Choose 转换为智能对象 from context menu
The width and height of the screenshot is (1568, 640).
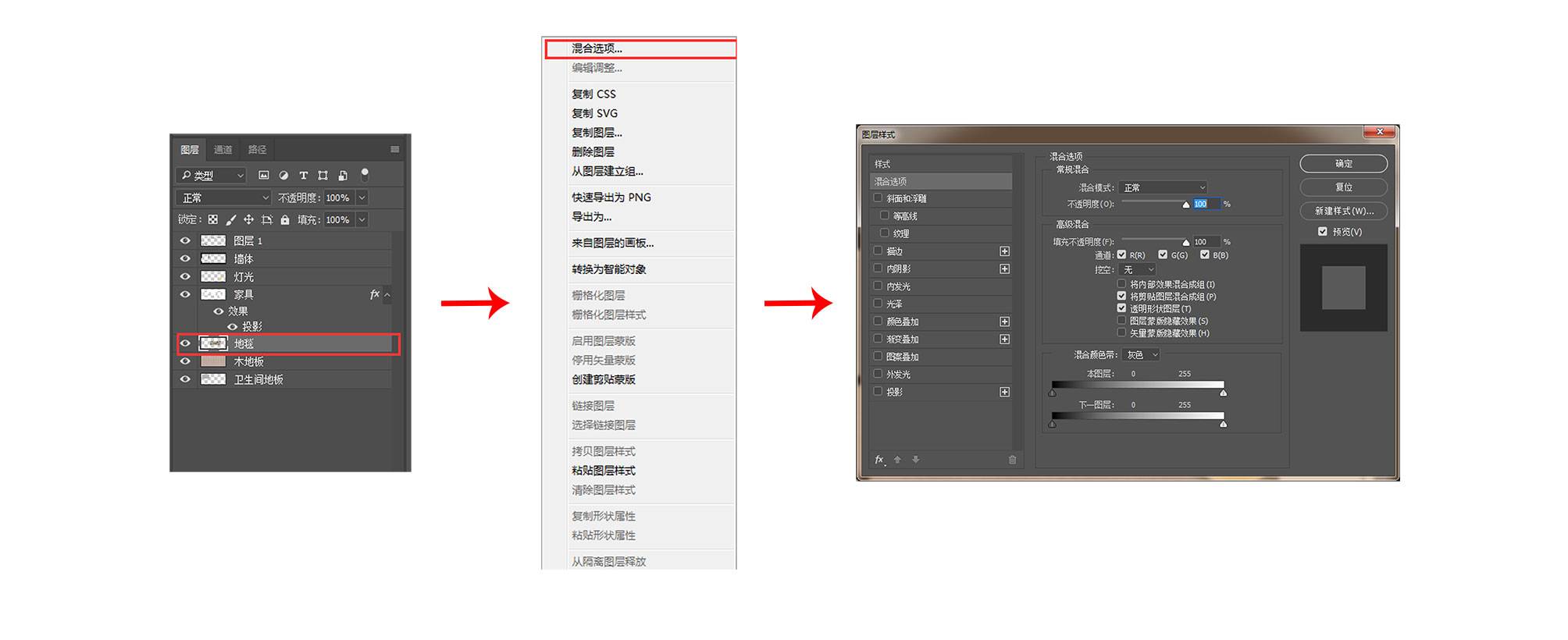tap(608, 269)
